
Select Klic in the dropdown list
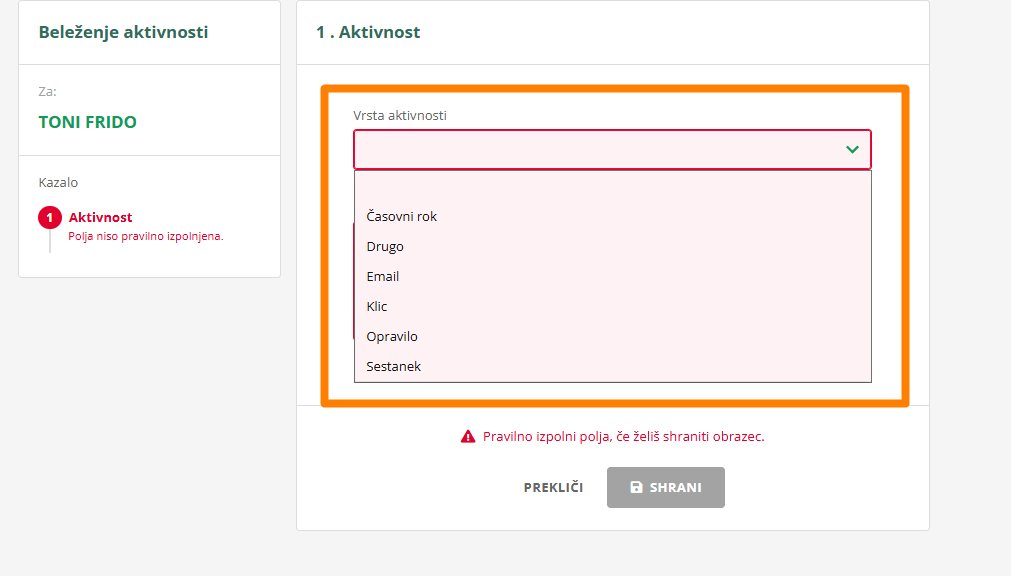[377, 306]
